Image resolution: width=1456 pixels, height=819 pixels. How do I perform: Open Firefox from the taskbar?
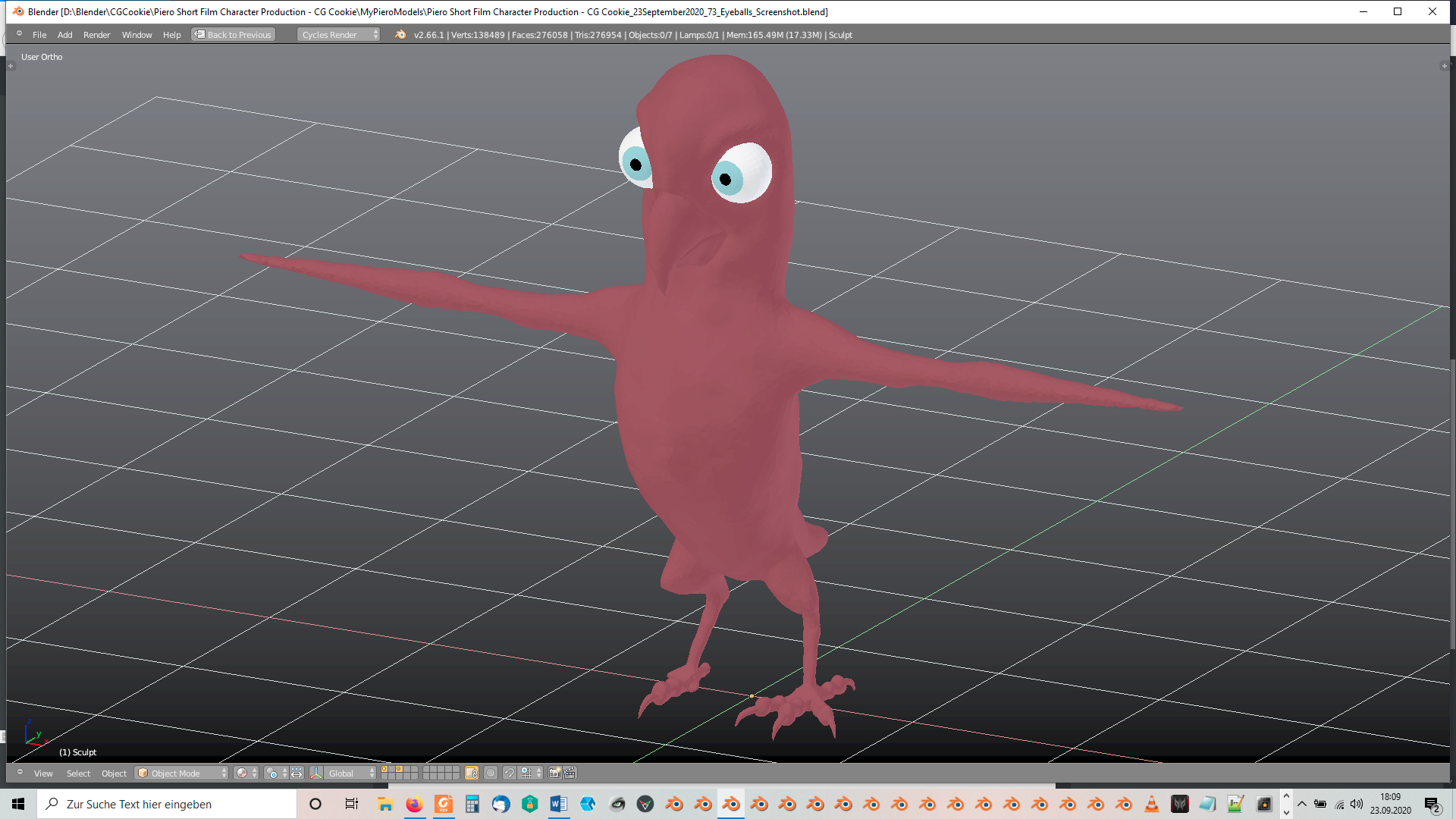[x=414, y=805]
